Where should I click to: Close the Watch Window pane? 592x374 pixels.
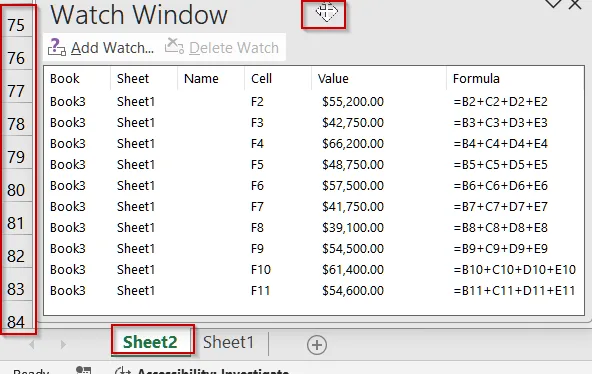click(x=575, y=5)
